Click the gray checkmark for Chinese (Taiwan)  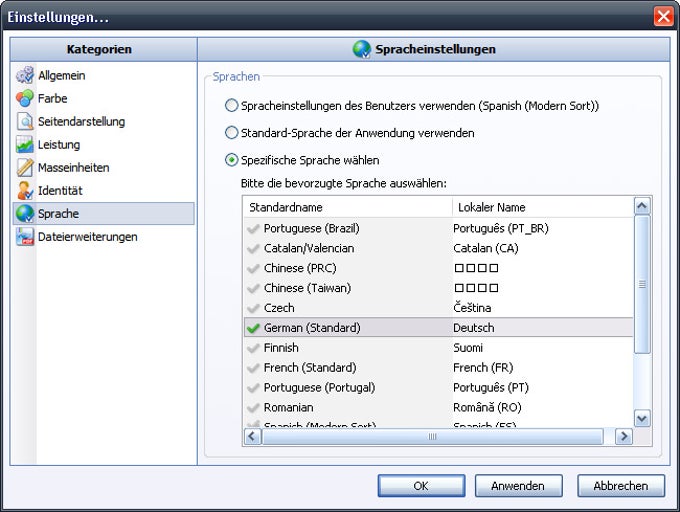click(x=253, y=288)
